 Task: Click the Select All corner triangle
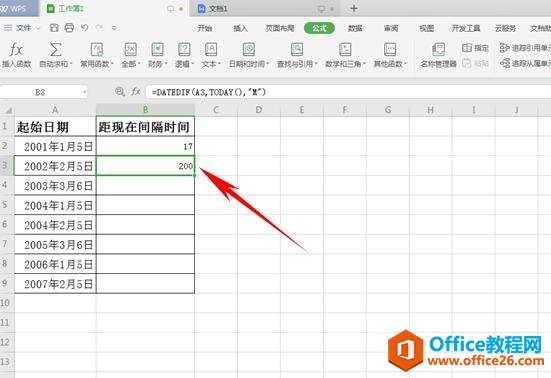(x=7, y=110)
